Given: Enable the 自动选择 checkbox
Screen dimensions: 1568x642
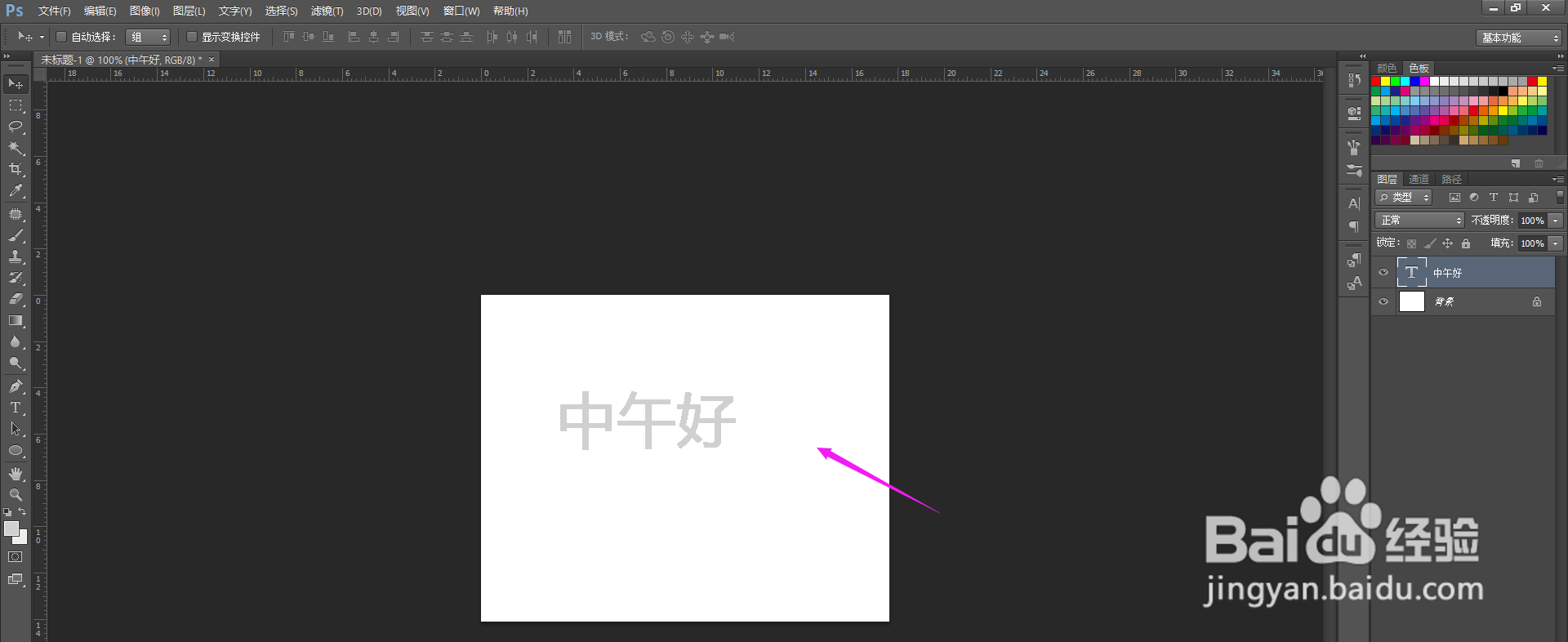Looking at the screenshot, I should tap(60, 37).
